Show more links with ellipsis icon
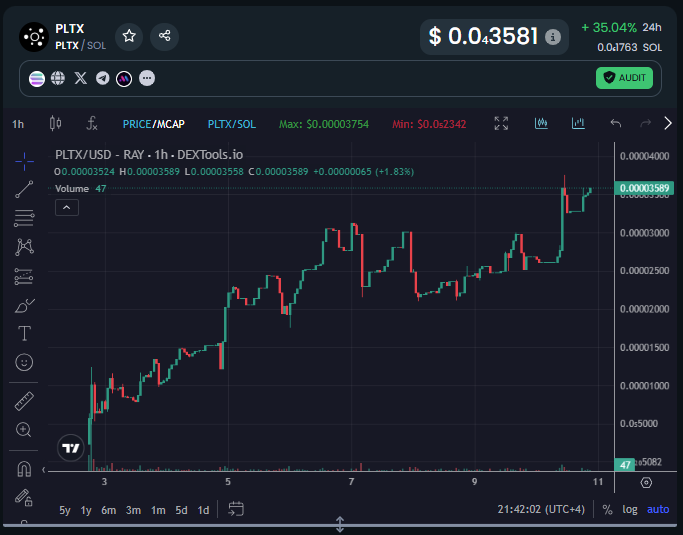 click(147, 78)
